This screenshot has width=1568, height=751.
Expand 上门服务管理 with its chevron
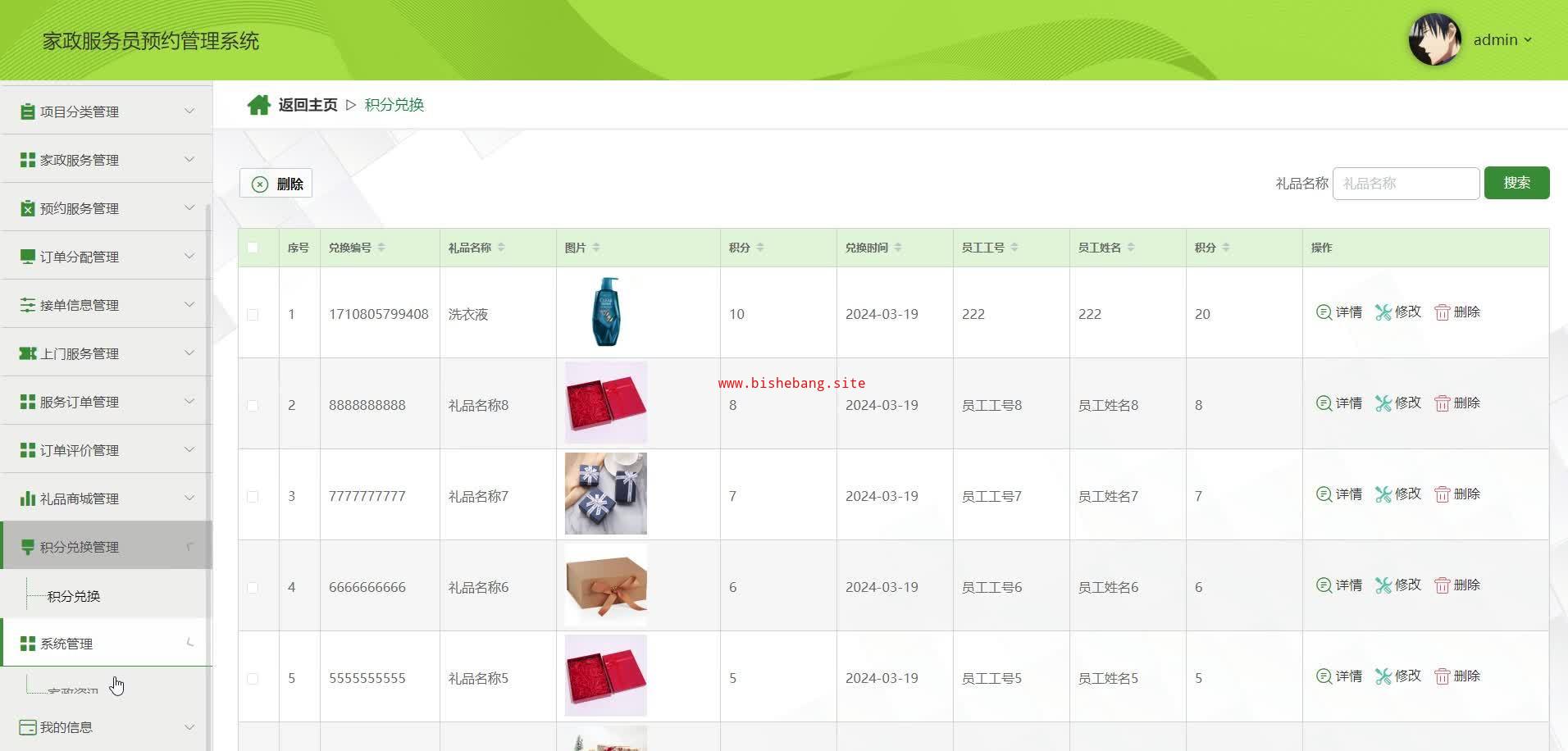tap(189, 353)
